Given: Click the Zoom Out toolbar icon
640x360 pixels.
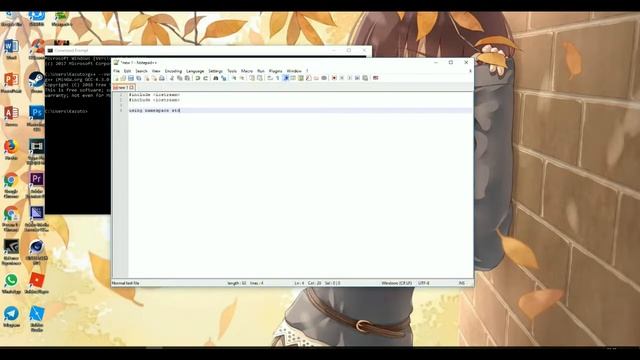Looking at the screenshot, I should [x=242, y=78].
